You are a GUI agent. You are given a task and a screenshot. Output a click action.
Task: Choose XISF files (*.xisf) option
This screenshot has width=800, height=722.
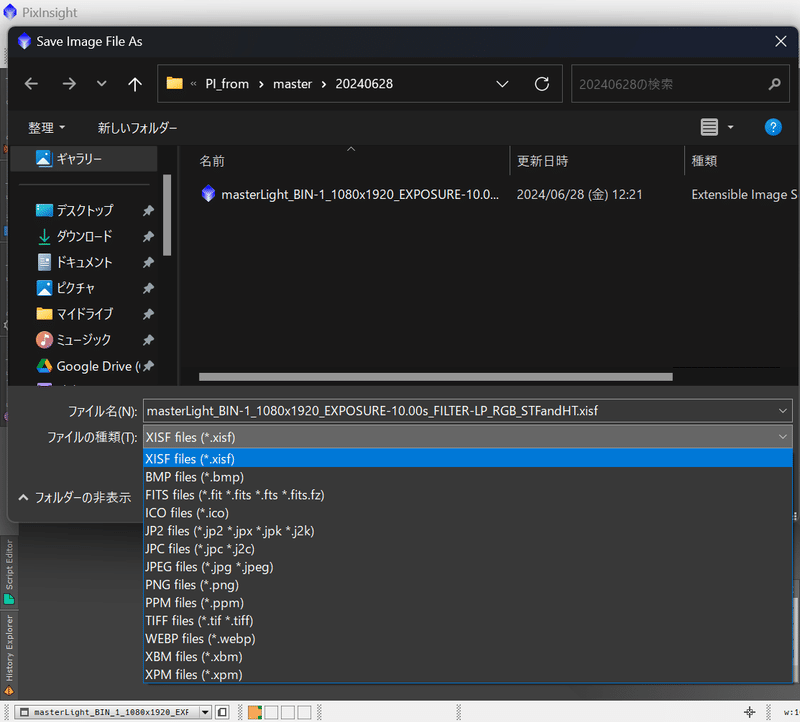468,459
